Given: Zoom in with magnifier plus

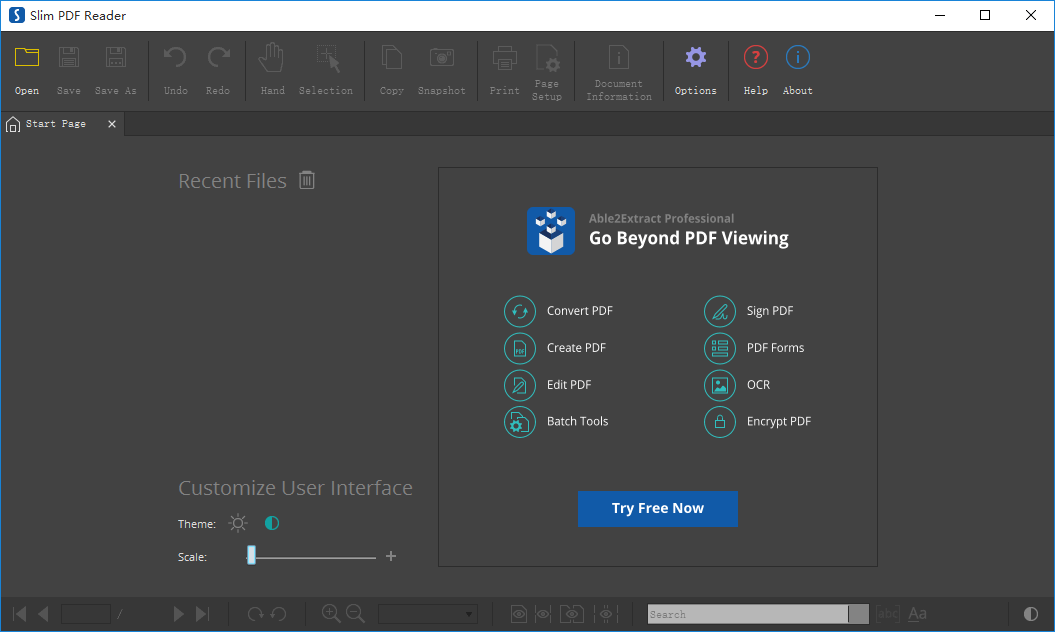Looking at the screenshot, I should 330,613.
